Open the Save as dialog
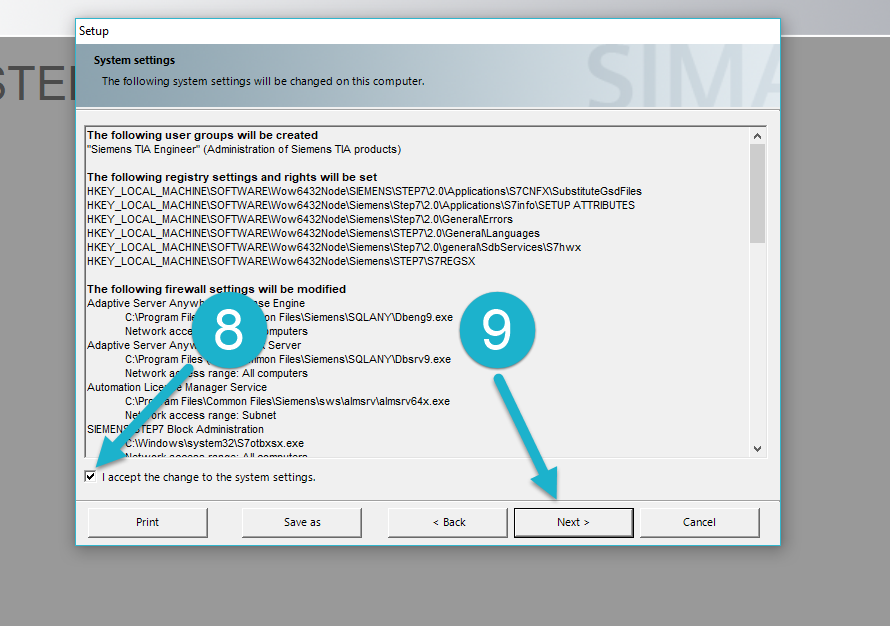 [x=302, y=522]
